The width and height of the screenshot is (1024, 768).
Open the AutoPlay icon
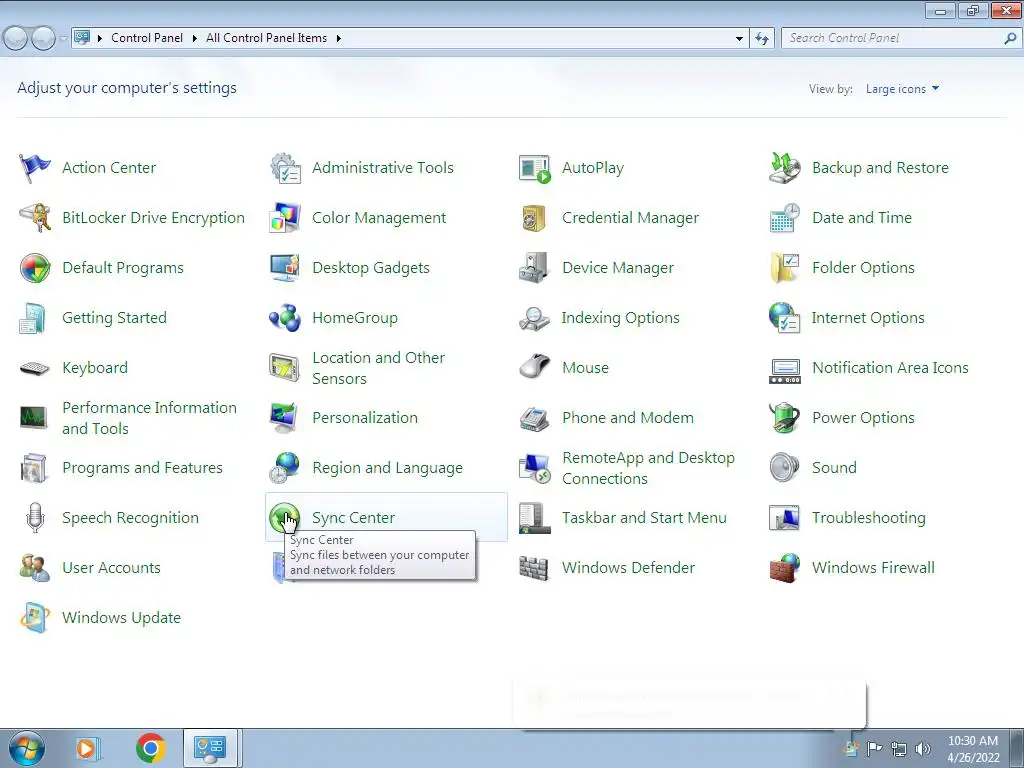coord(535,168)
